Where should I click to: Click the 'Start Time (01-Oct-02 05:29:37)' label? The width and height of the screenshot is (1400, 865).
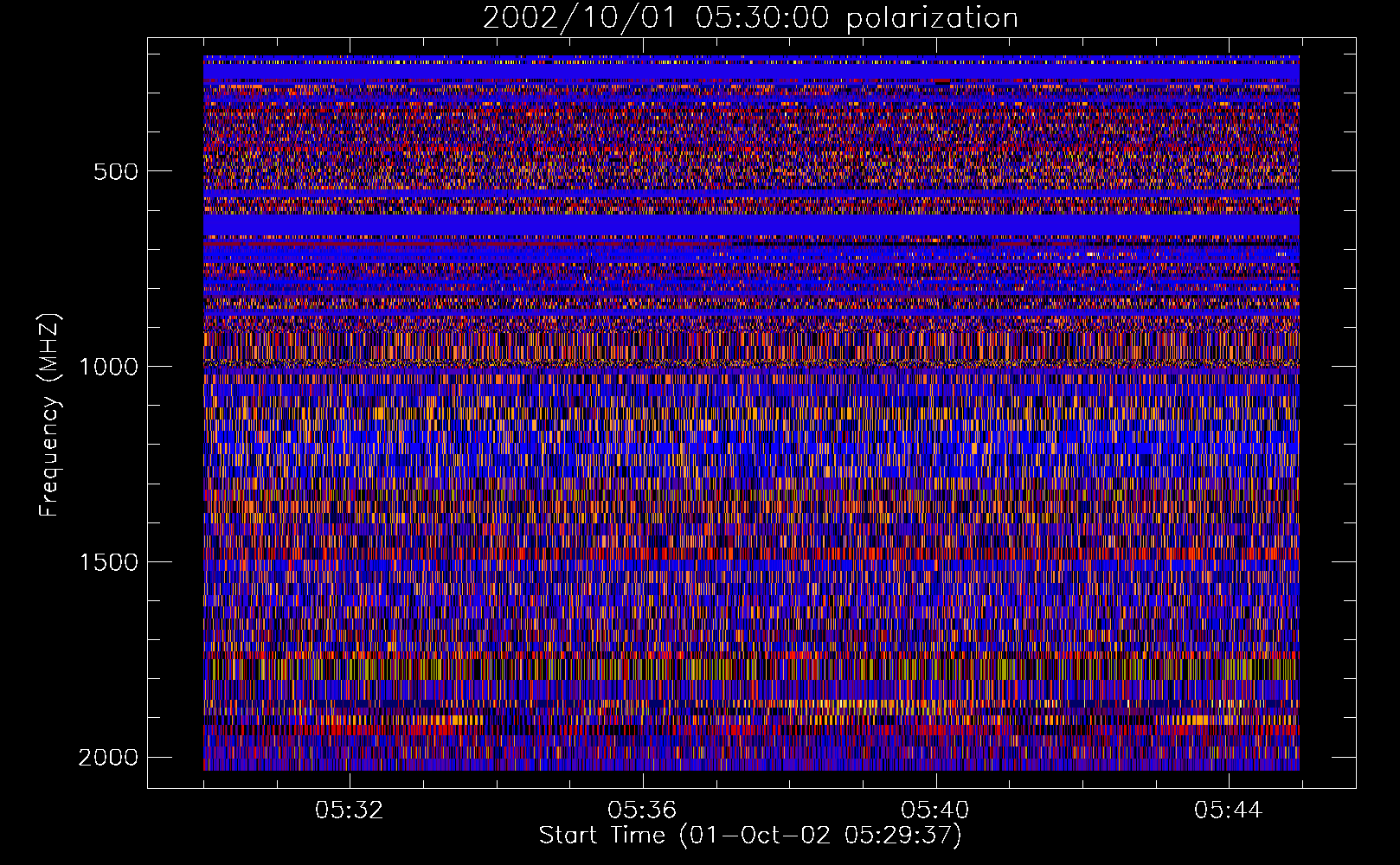(750, 836)
